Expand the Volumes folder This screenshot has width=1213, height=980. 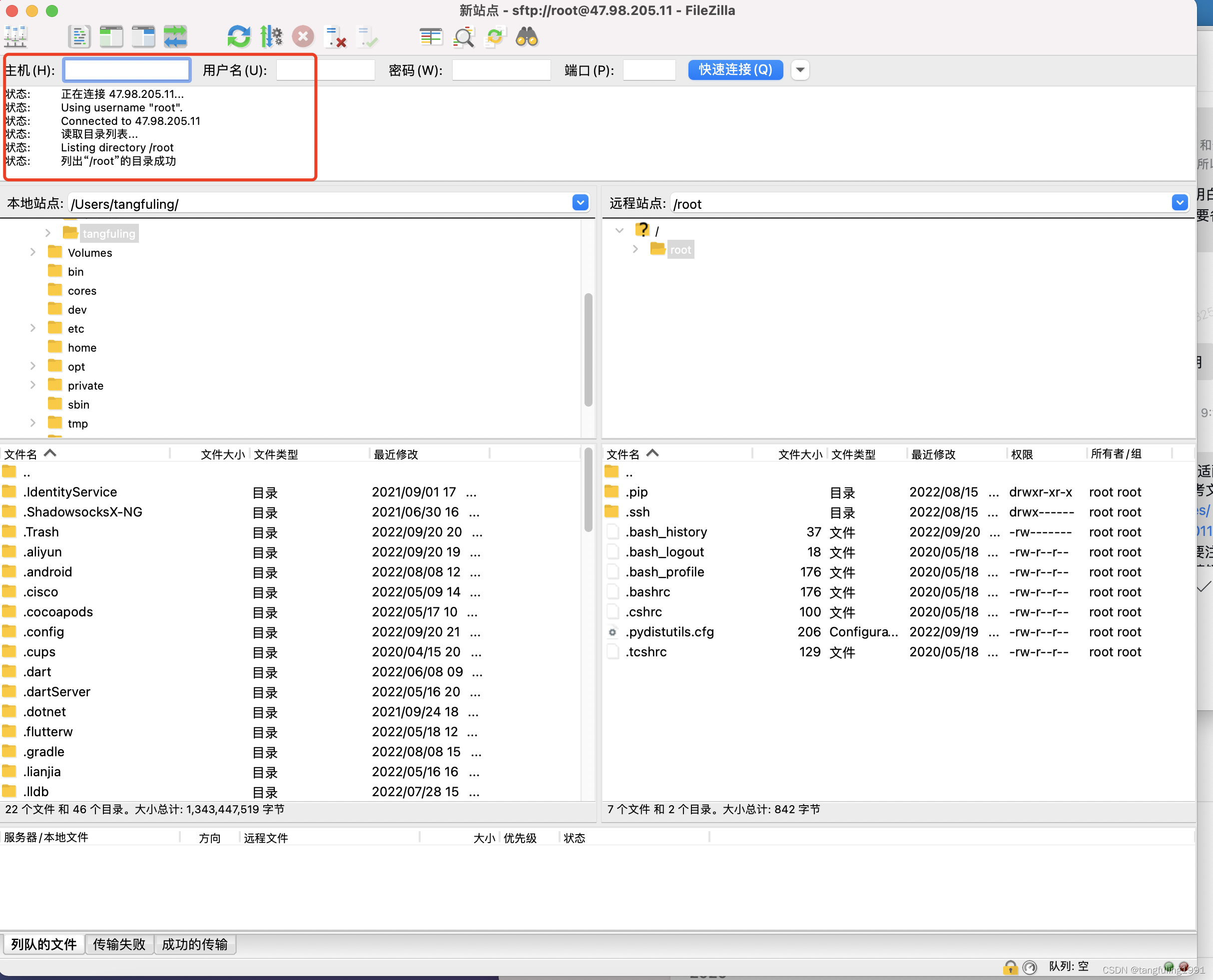33,252
